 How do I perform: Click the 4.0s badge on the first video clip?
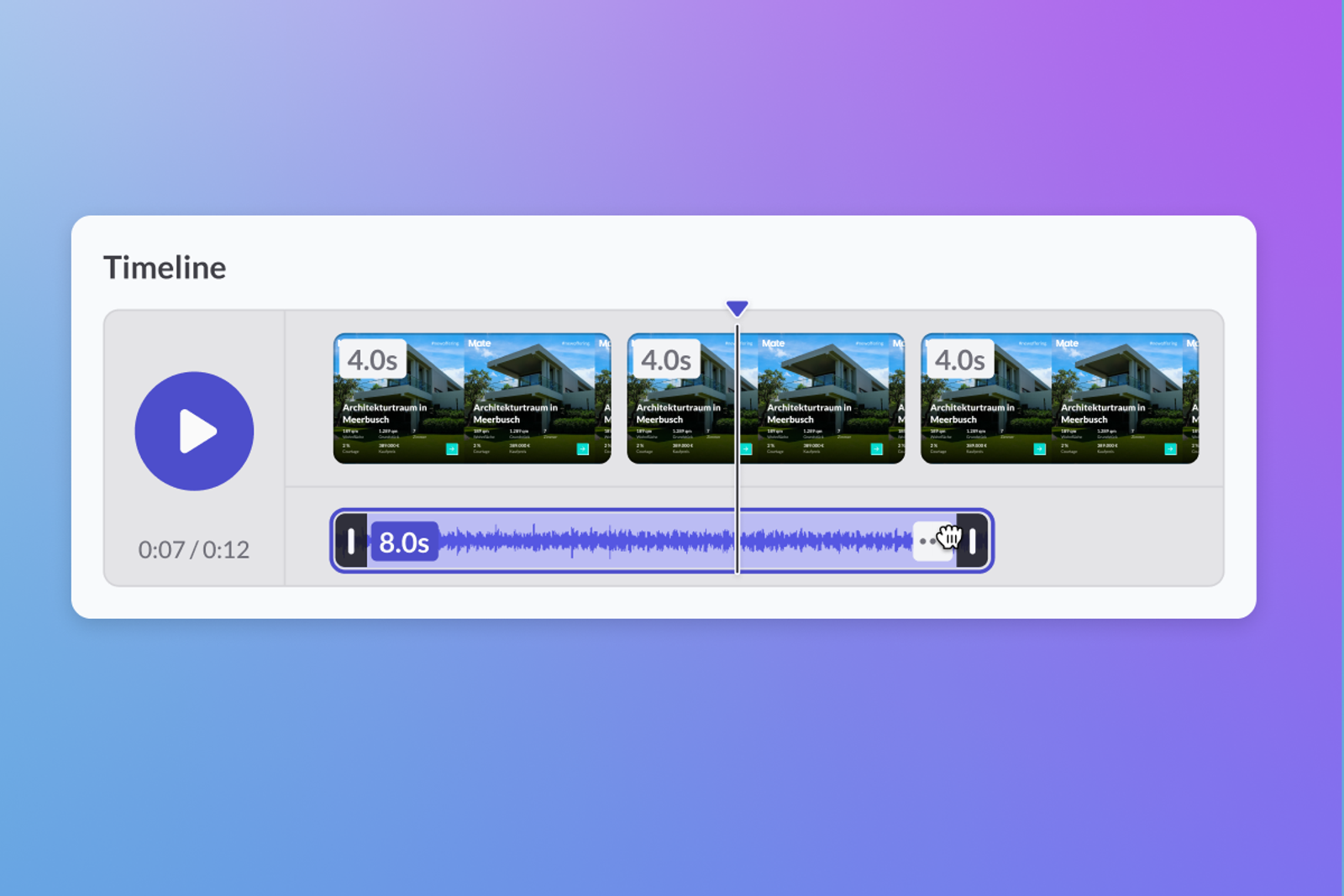pos(372,359)
